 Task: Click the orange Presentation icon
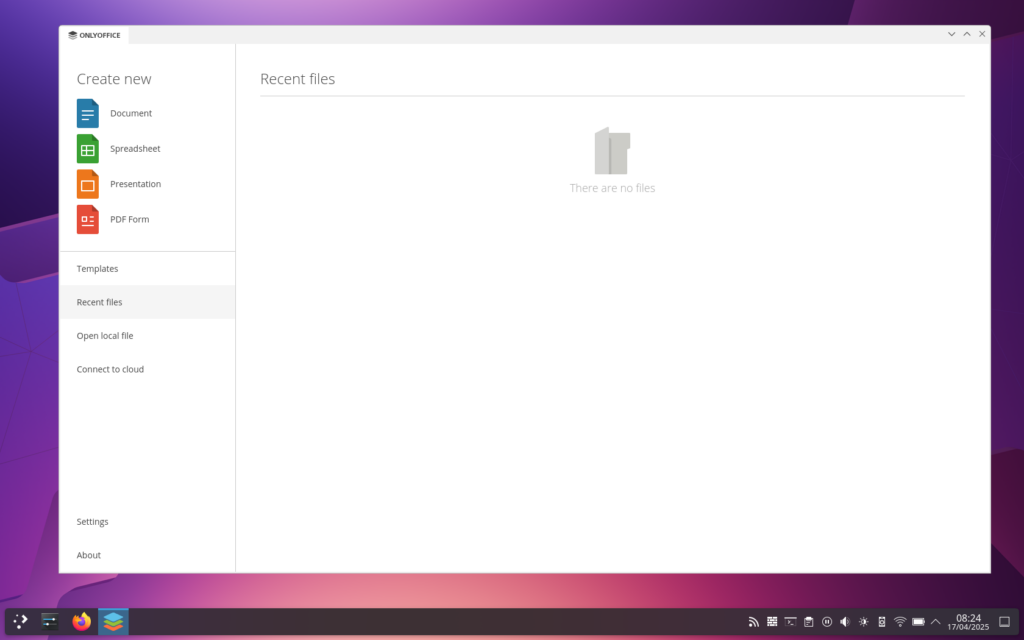coord(88,184)
